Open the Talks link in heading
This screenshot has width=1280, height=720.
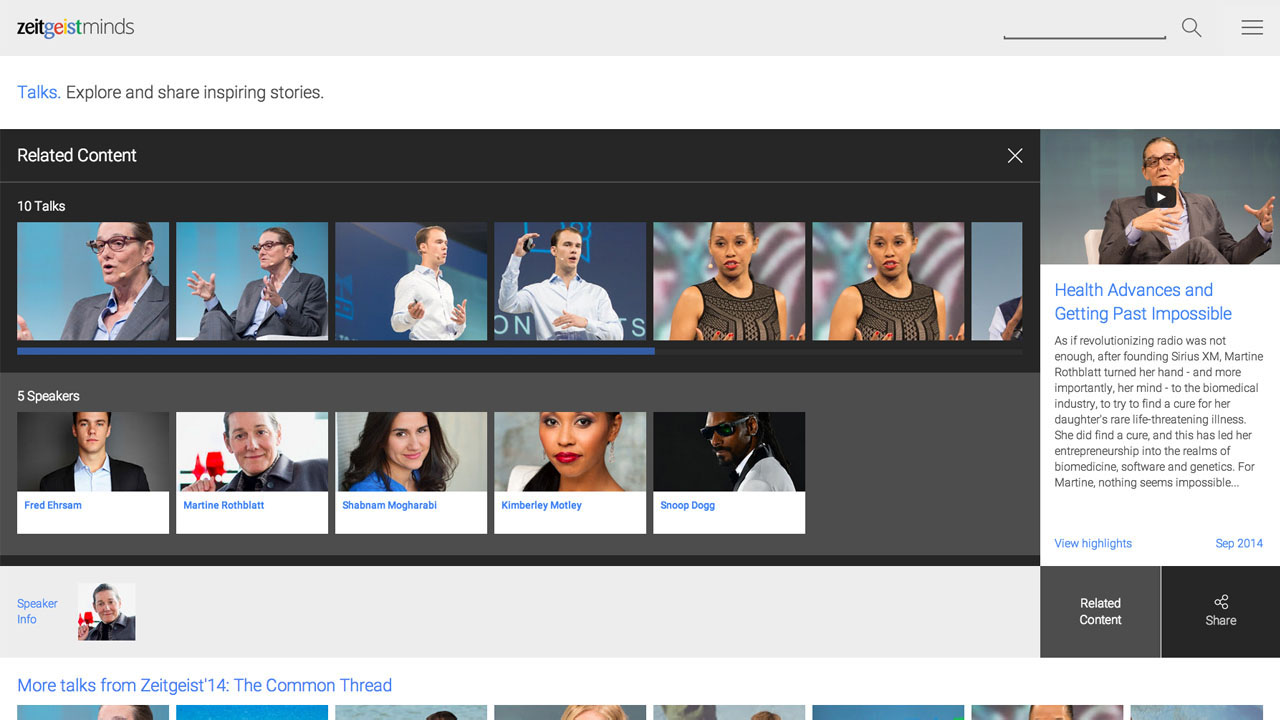pos(38,92)
